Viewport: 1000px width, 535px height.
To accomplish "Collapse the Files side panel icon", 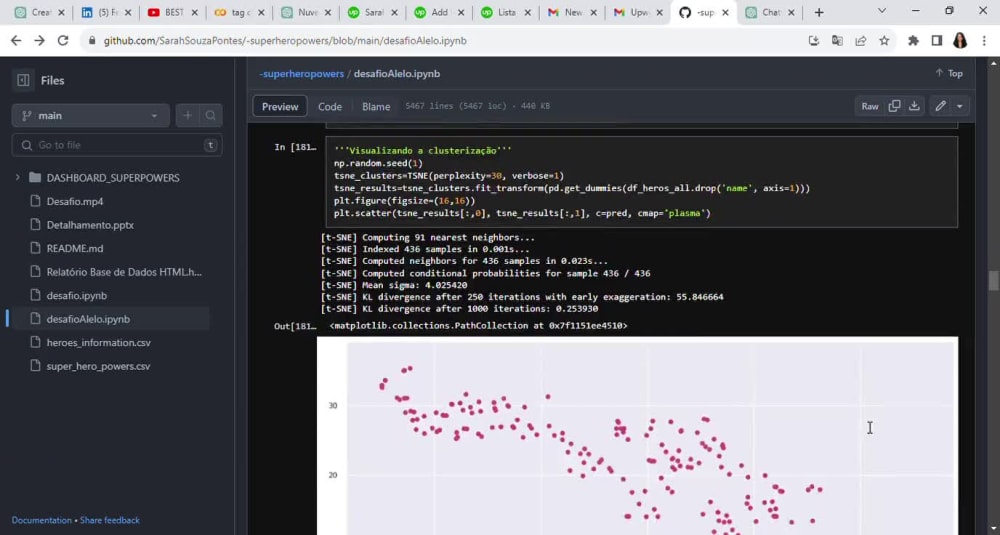I will point(24,80).
